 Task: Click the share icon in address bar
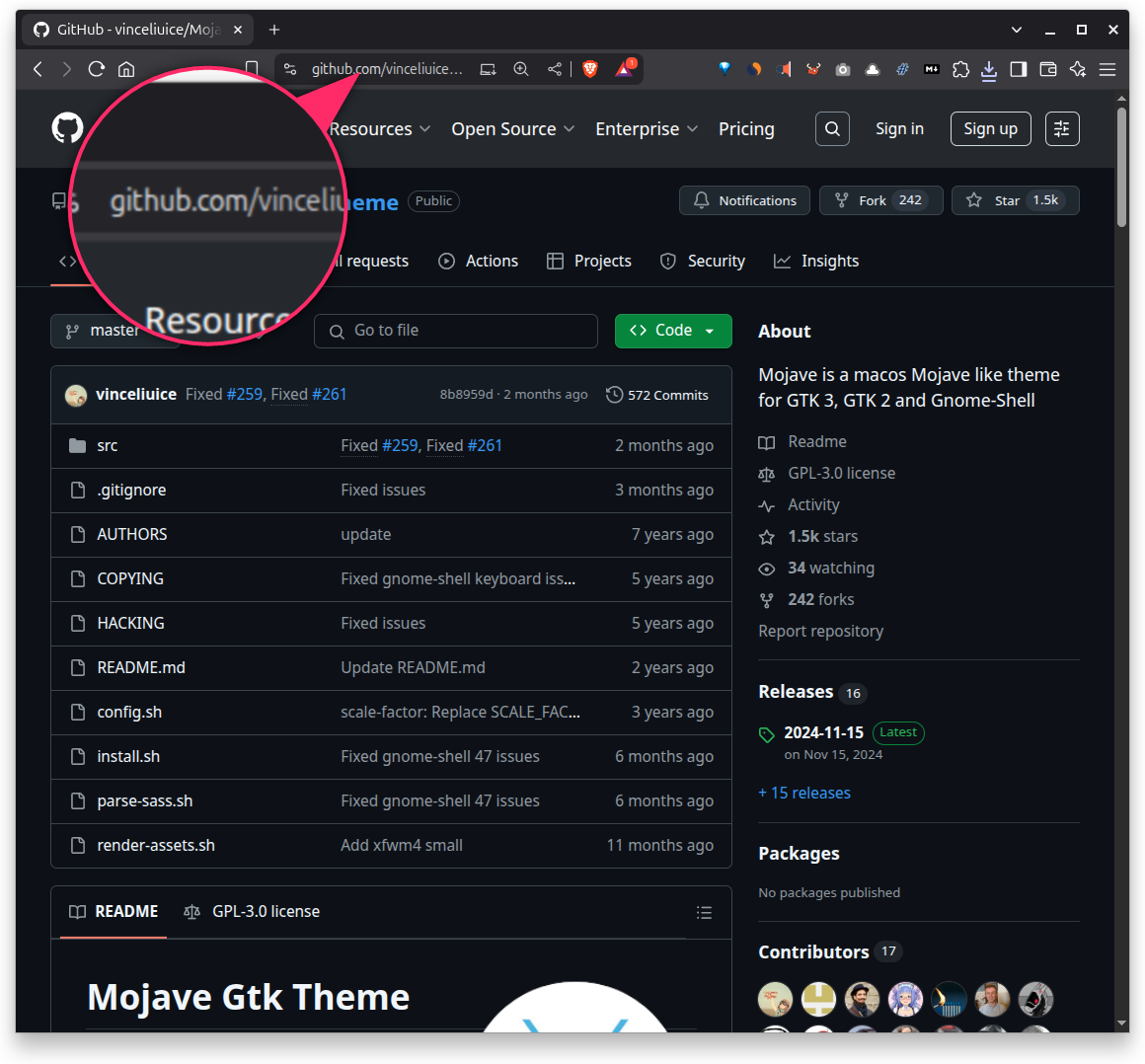pyautogui.click(x=555, y=69)
